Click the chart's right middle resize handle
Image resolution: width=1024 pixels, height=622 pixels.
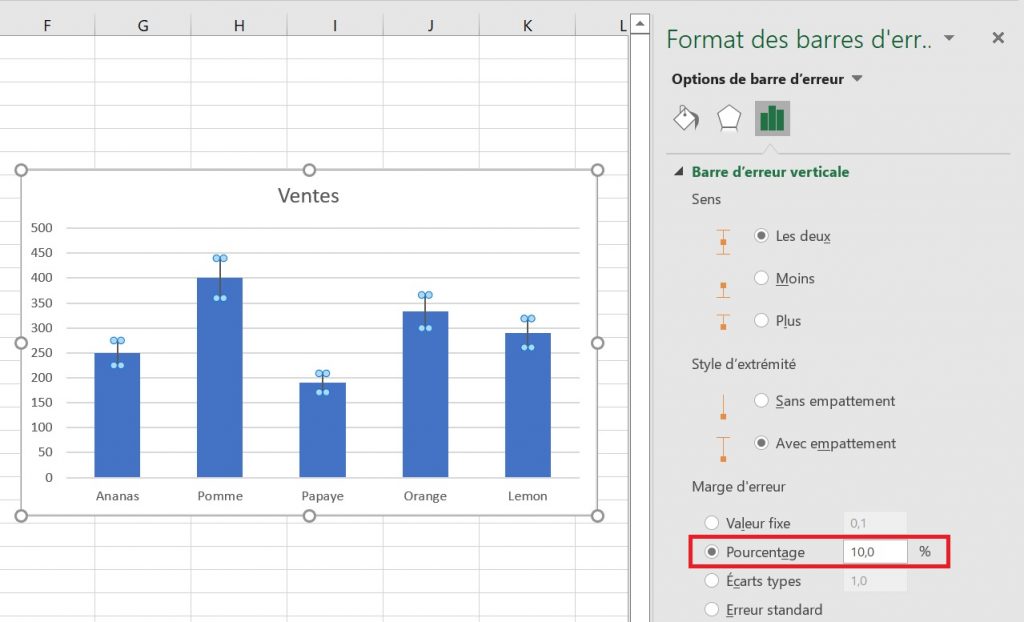pyautogui.click(x=597, y=343)
